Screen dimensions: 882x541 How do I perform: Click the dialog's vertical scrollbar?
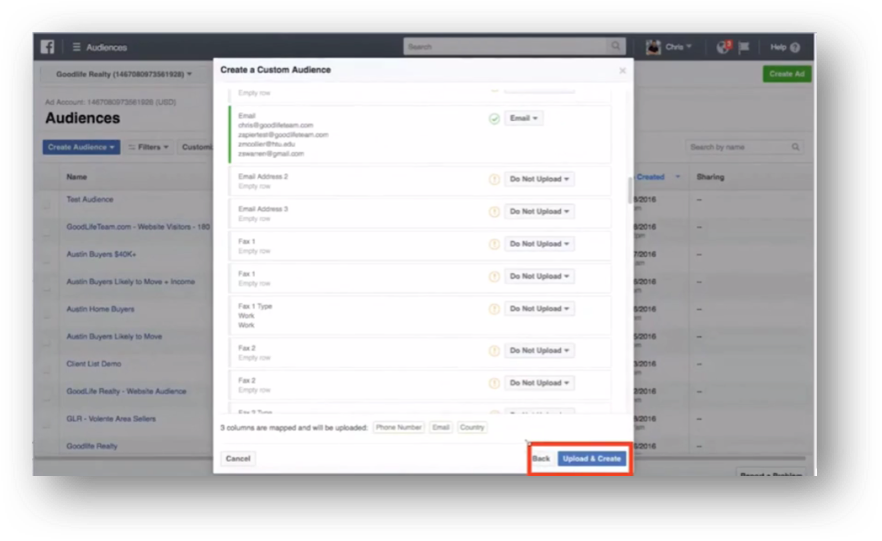[x=629, y=190]
